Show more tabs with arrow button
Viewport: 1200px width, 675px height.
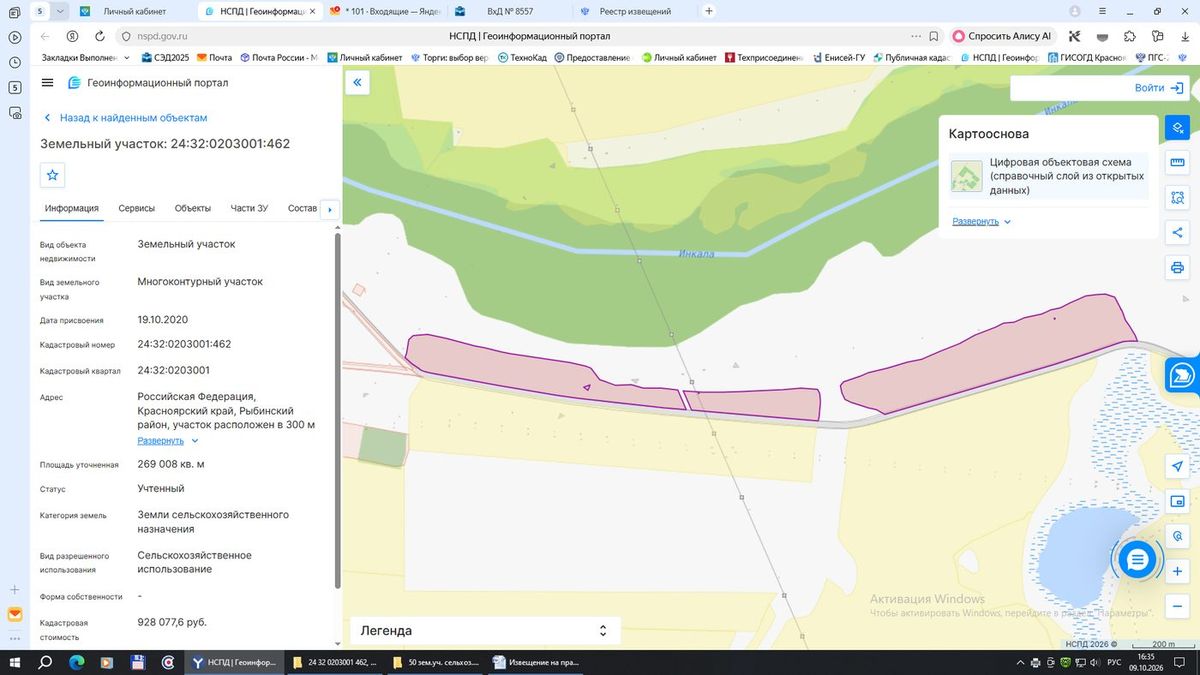point(330,210)
